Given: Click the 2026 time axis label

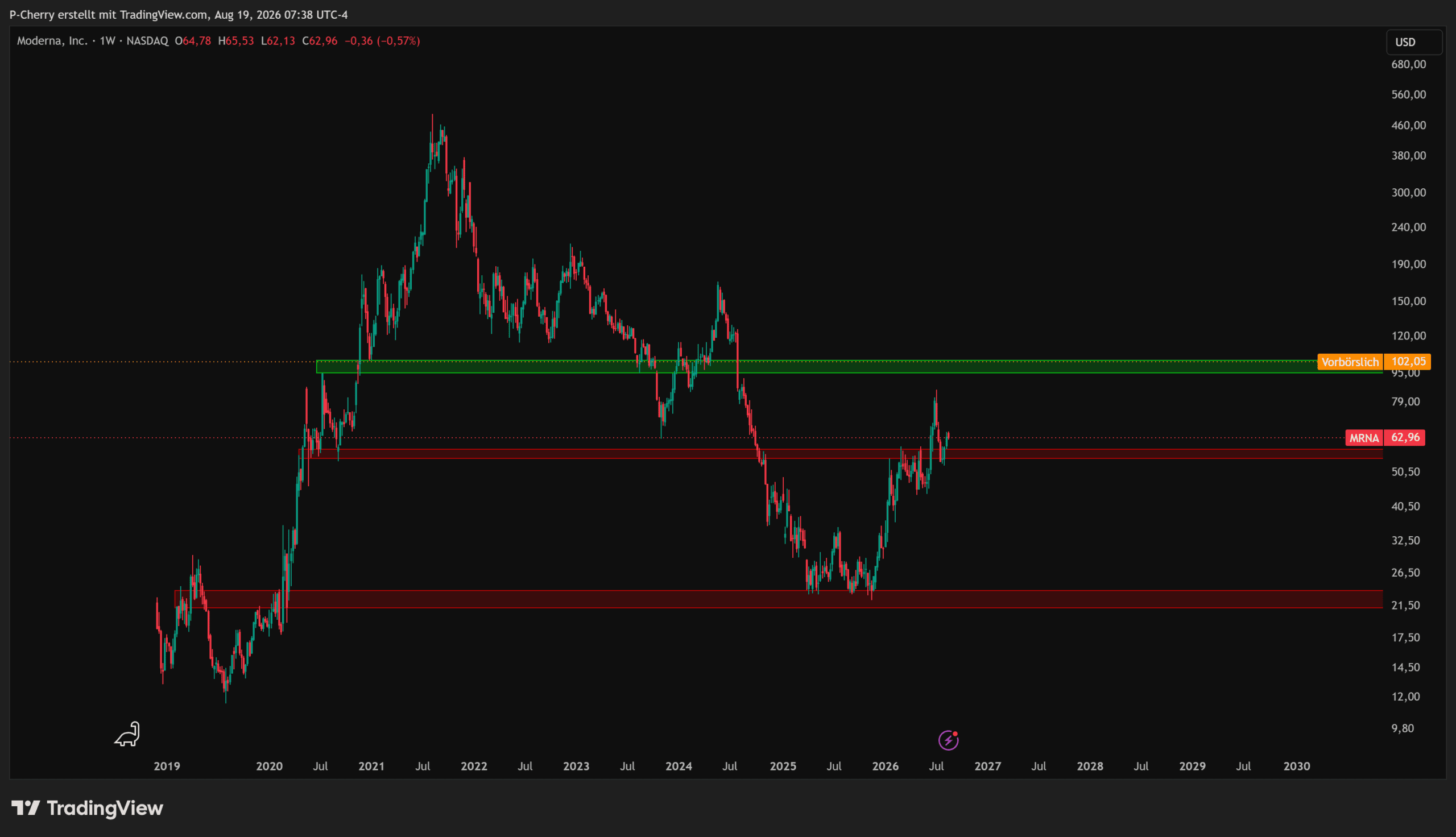Looking at the screenshot, I should tap(885, 766).
